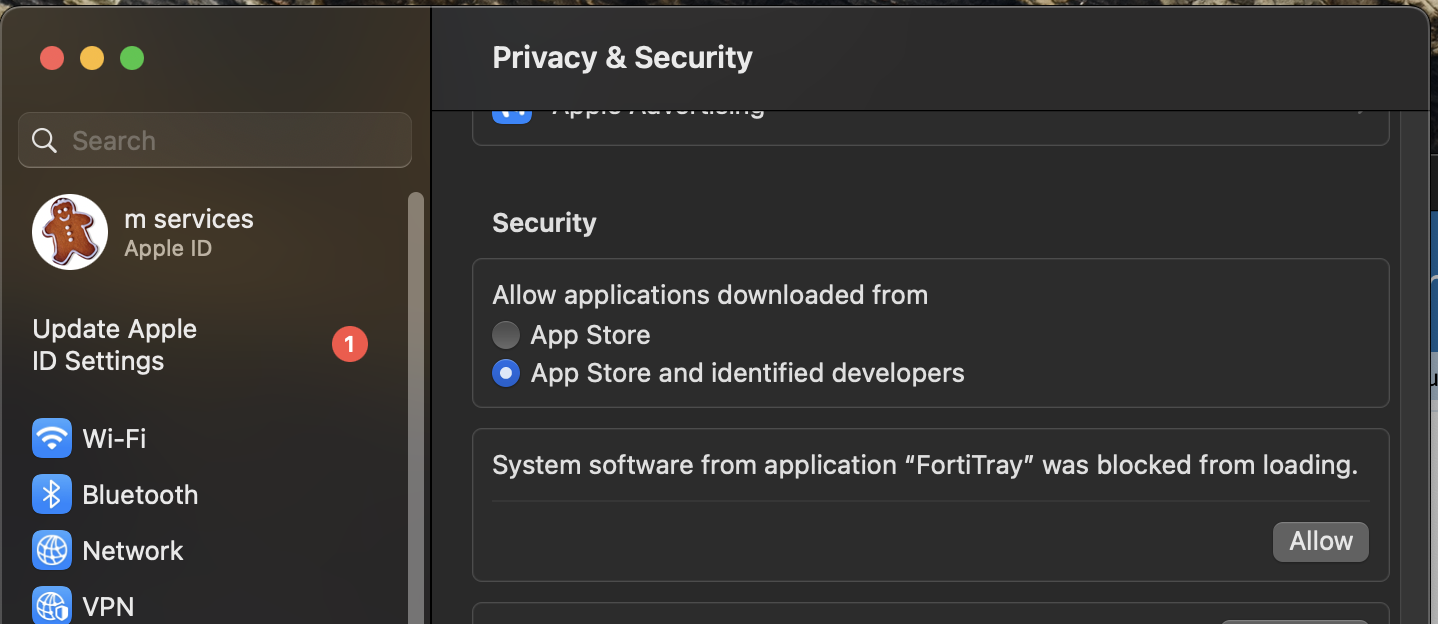
Task: Minimize the System Settings window
Action: (92, 58)
